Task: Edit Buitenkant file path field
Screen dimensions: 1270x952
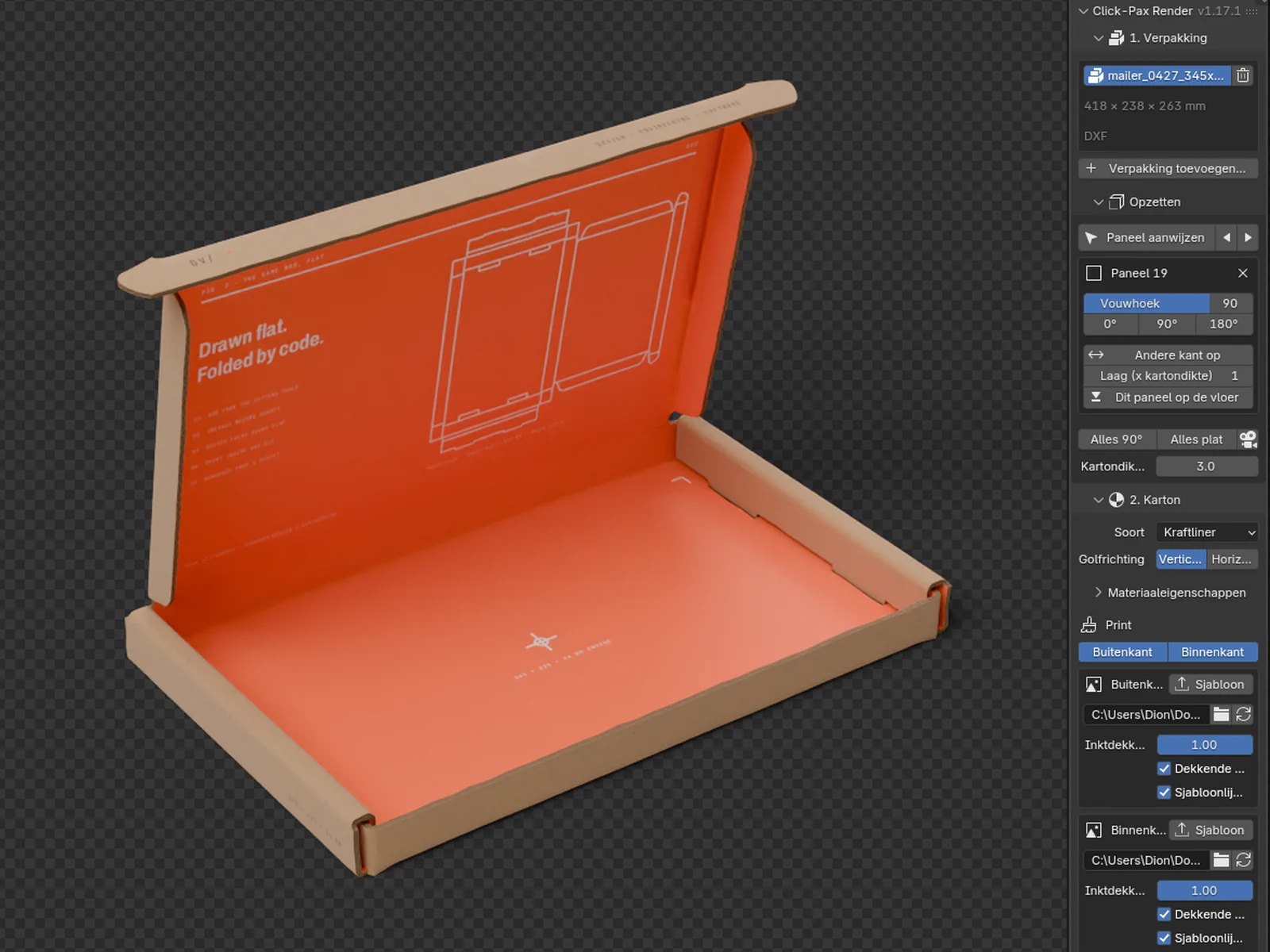Action: tap(1146, 715)
